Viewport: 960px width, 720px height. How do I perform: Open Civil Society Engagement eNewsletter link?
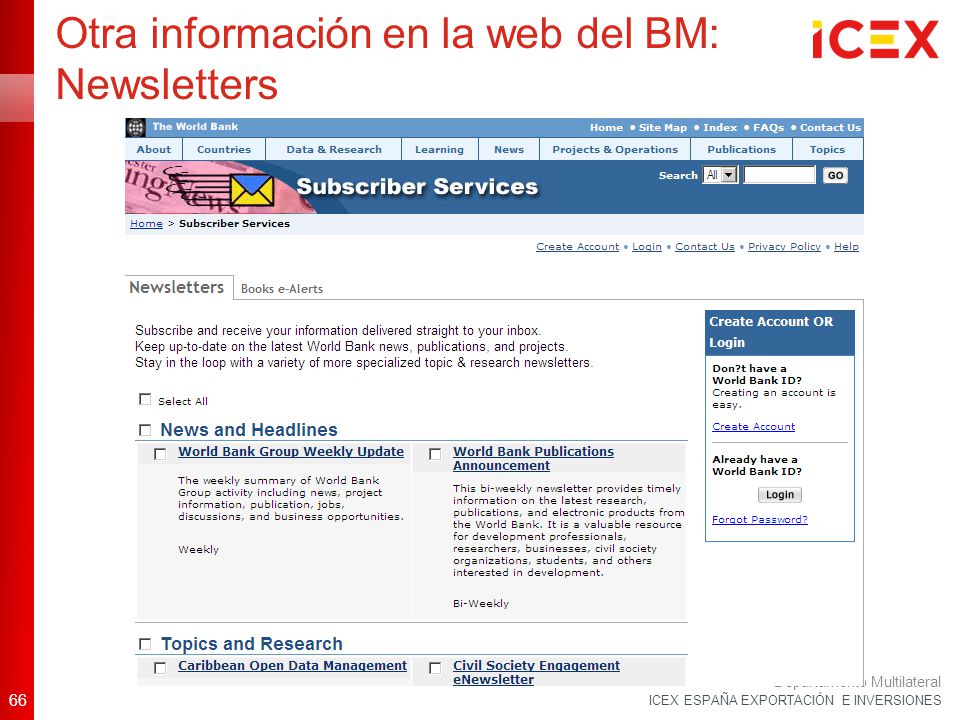pos(536,672)
